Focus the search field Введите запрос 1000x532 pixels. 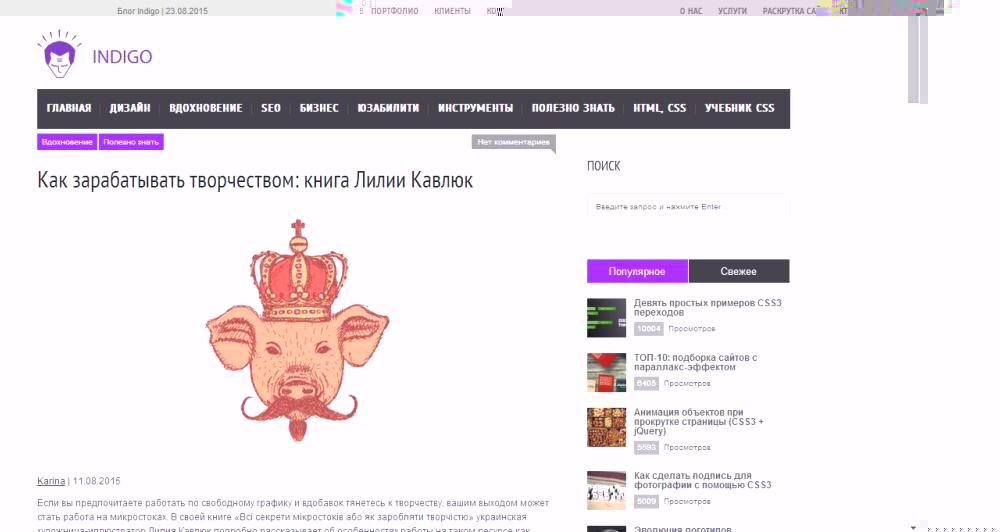(688, 207)
